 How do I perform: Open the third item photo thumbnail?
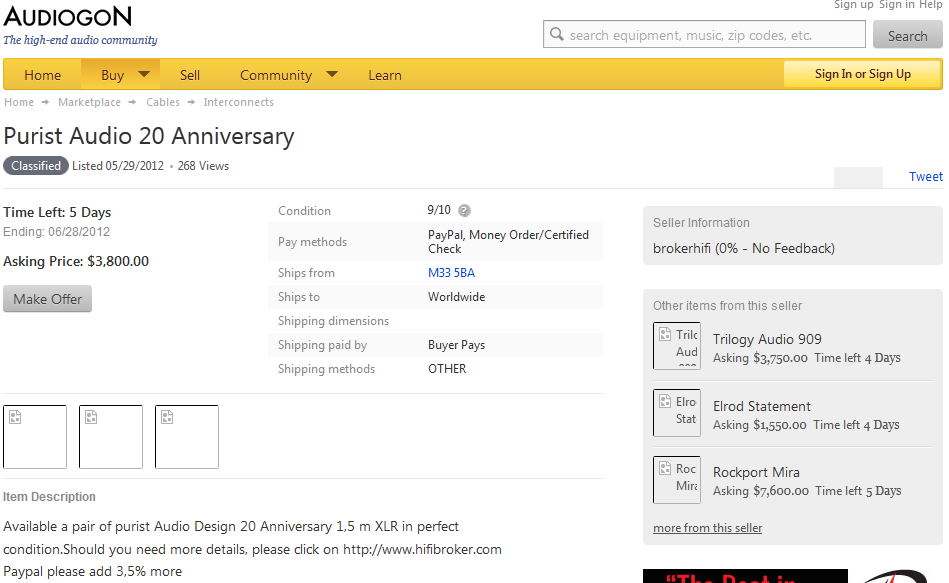pyautogui.click(x=187, y=436)
